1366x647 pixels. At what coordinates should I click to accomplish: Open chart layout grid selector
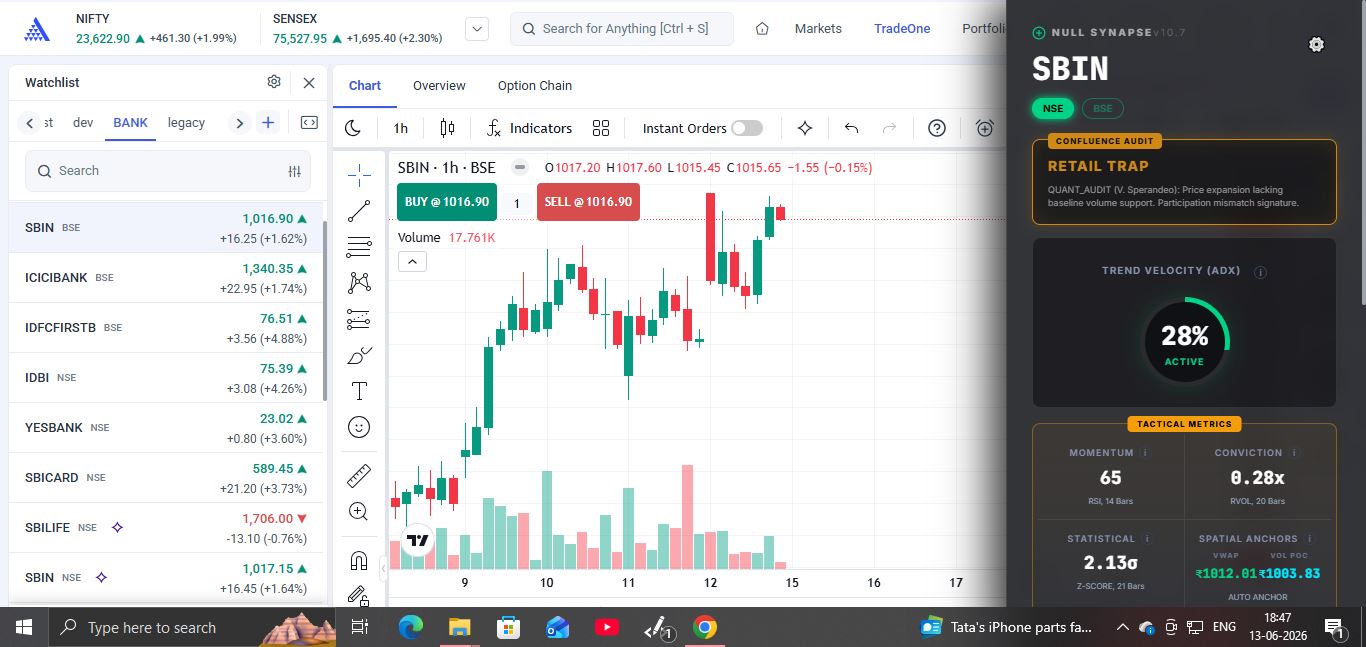(601, 128)
